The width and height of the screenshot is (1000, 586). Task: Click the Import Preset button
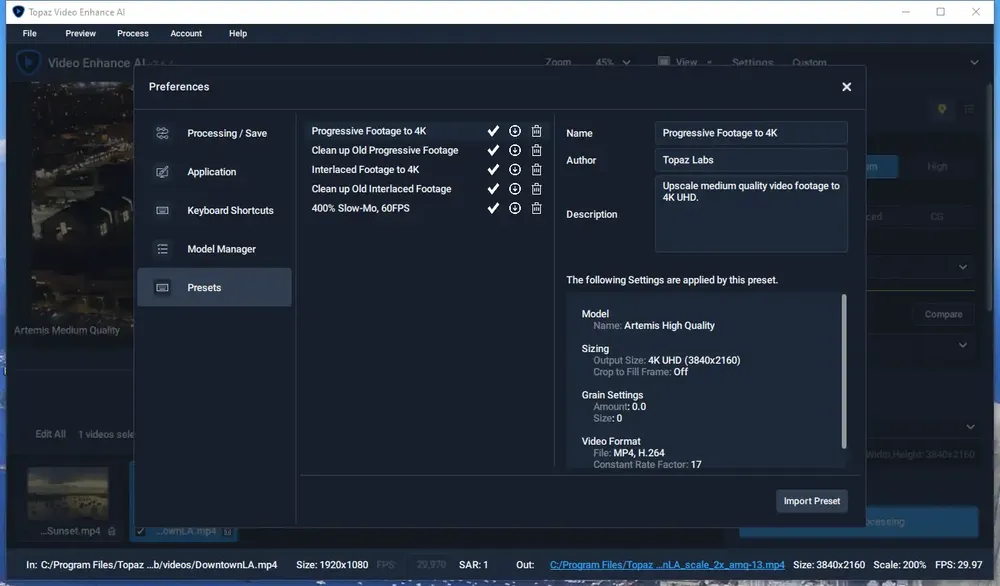tap(811, 501)
